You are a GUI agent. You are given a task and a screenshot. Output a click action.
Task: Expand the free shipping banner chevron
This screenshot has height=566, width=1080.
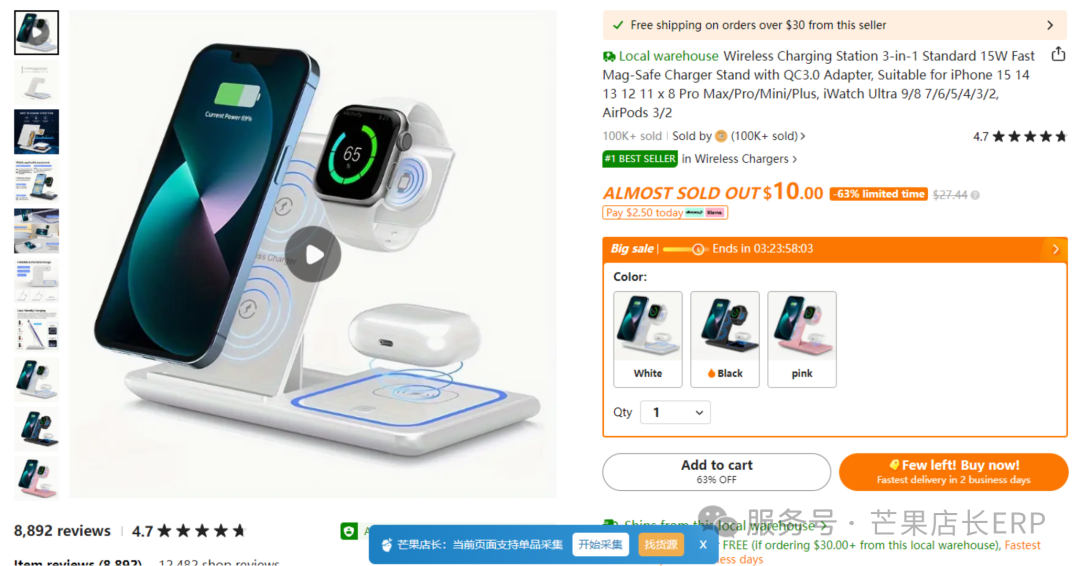[x=1050, y=25]
